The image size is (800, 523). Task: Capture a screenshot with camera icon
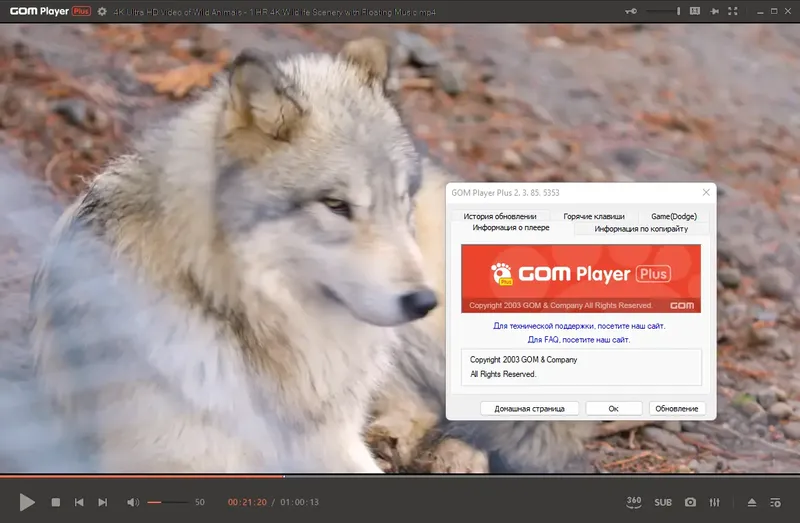[690, 502]
